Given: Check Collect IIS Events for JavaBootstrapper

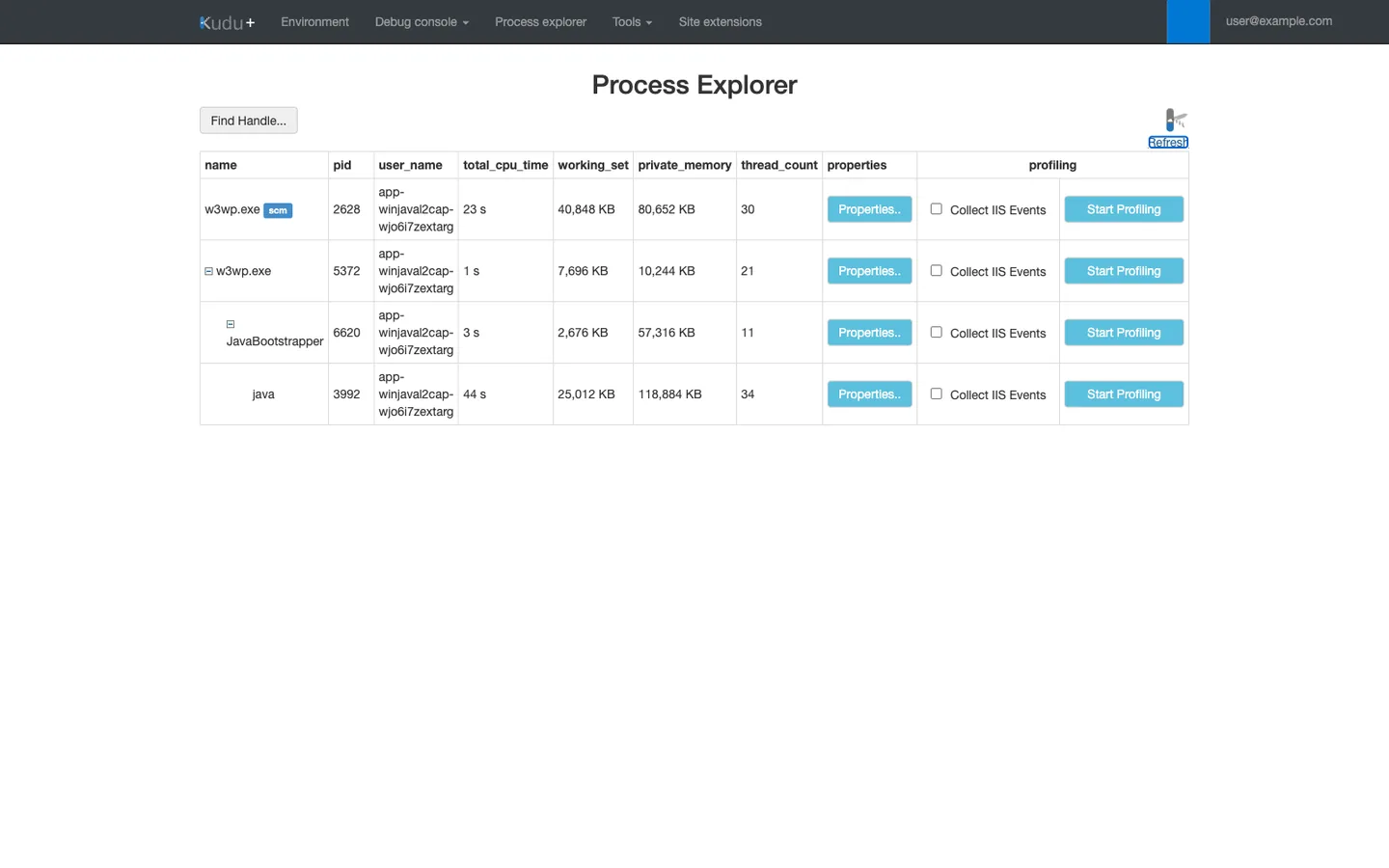Looking at the screenshot, I should pos(936,332).
